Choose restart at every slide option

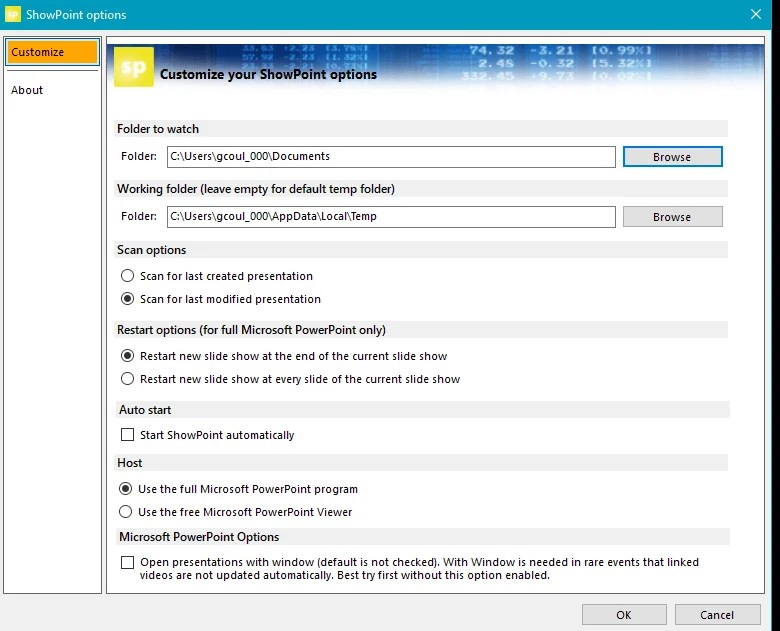(291, 379)
